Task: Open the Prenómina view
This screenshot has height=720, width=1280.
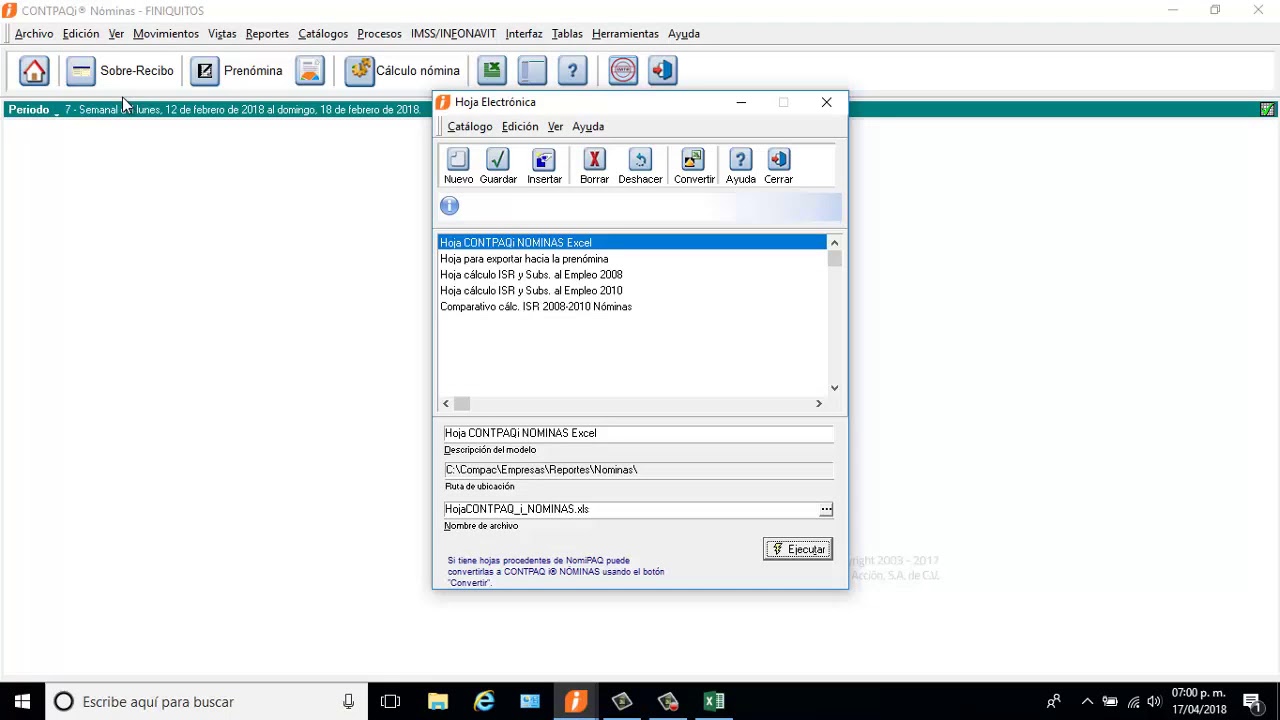Action: tap(238, 71)
